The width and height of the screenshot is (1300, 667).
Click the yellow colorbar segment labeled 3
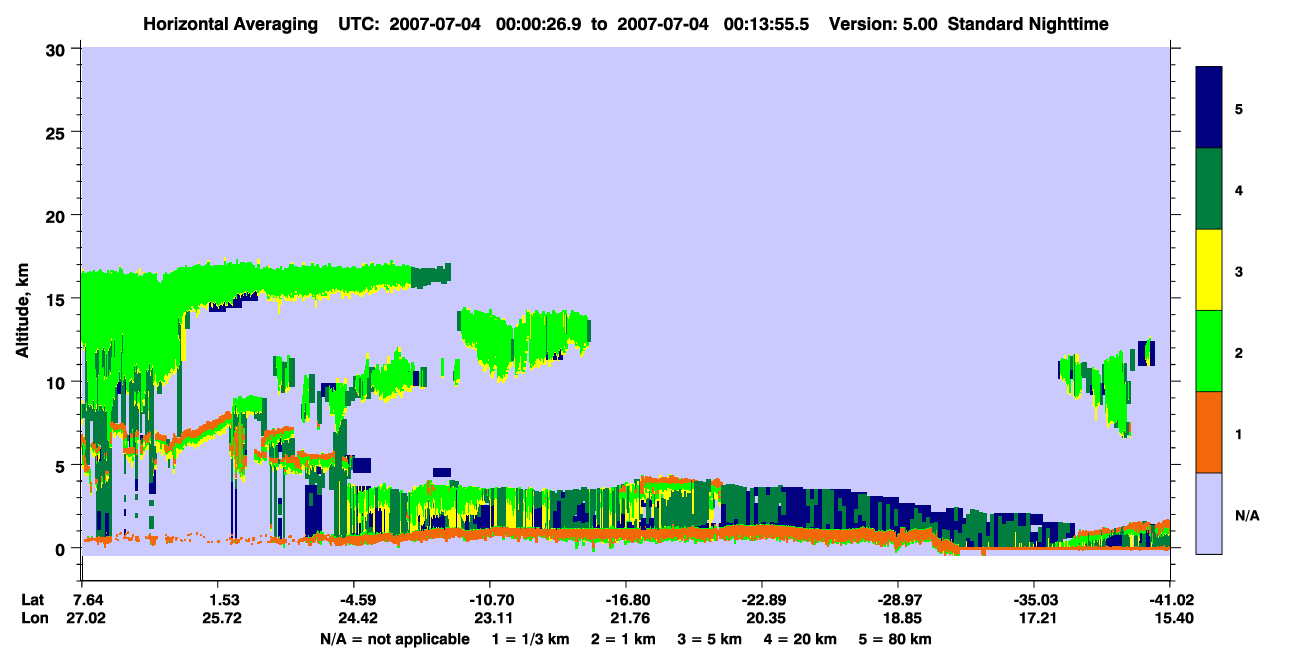click(1209, 270)
